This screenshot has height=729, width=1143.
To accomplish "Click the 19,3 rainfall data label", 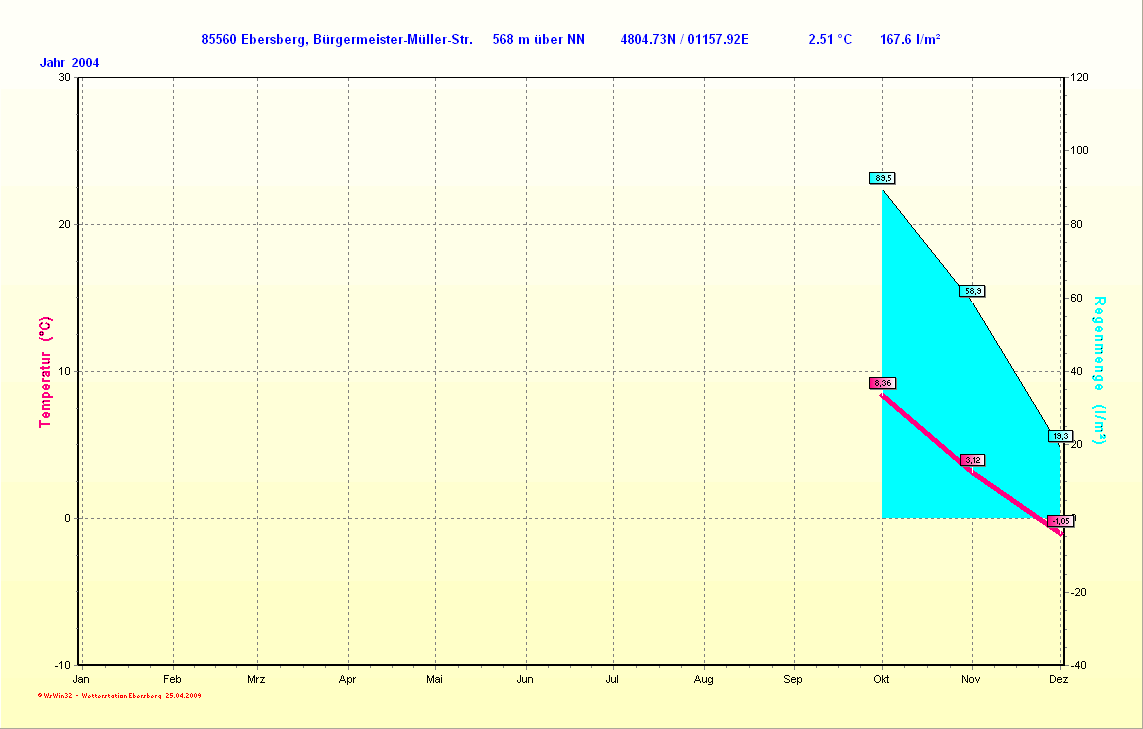I will tap(1060, 436).
